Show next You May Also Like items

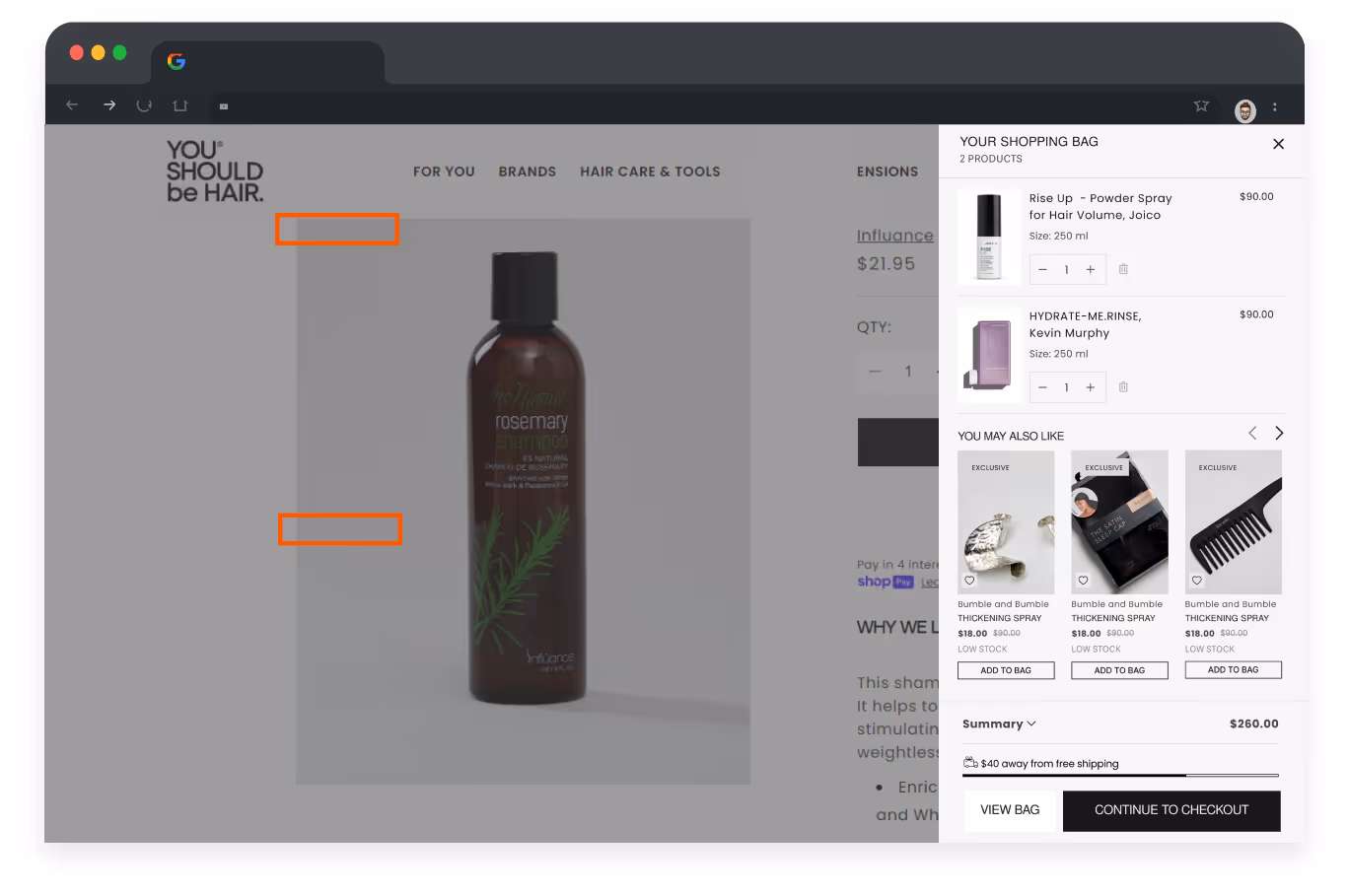coord(1279,433)
